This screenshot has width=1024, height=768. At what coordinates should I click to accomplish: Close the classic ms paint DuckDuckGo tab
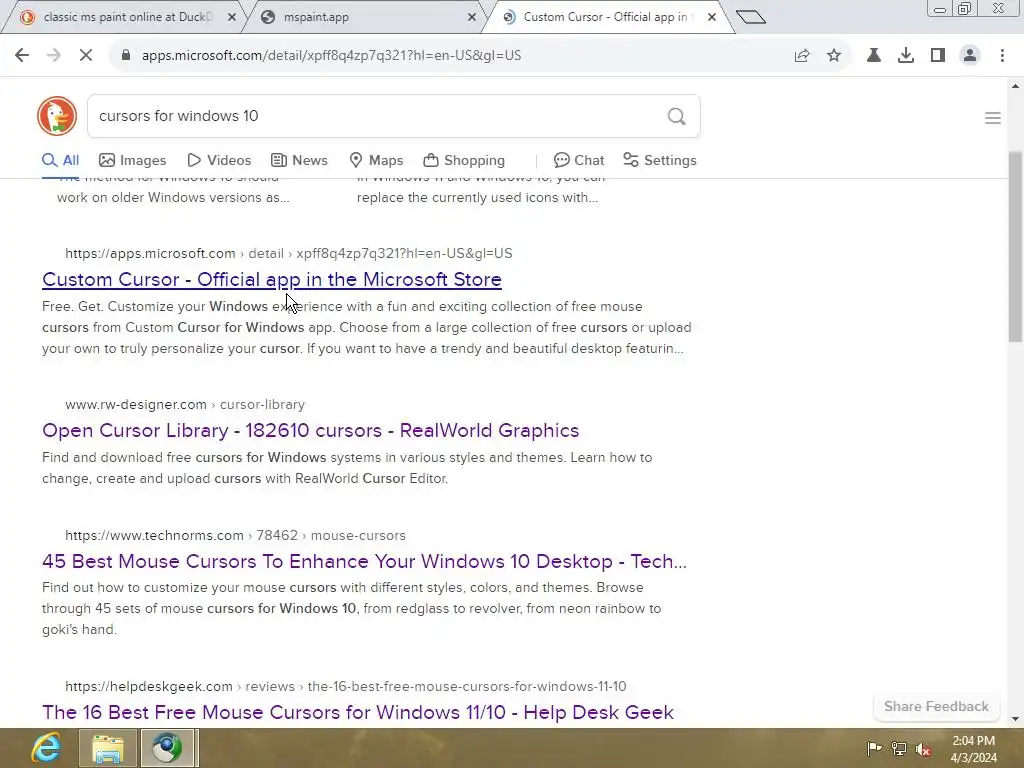coord(231,17)
